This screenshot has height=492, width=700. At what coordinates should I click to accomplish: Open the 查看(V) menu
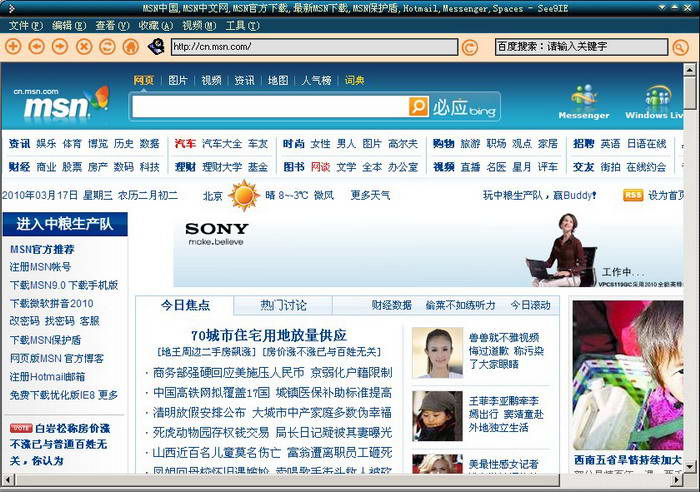(x=112, y=26)
